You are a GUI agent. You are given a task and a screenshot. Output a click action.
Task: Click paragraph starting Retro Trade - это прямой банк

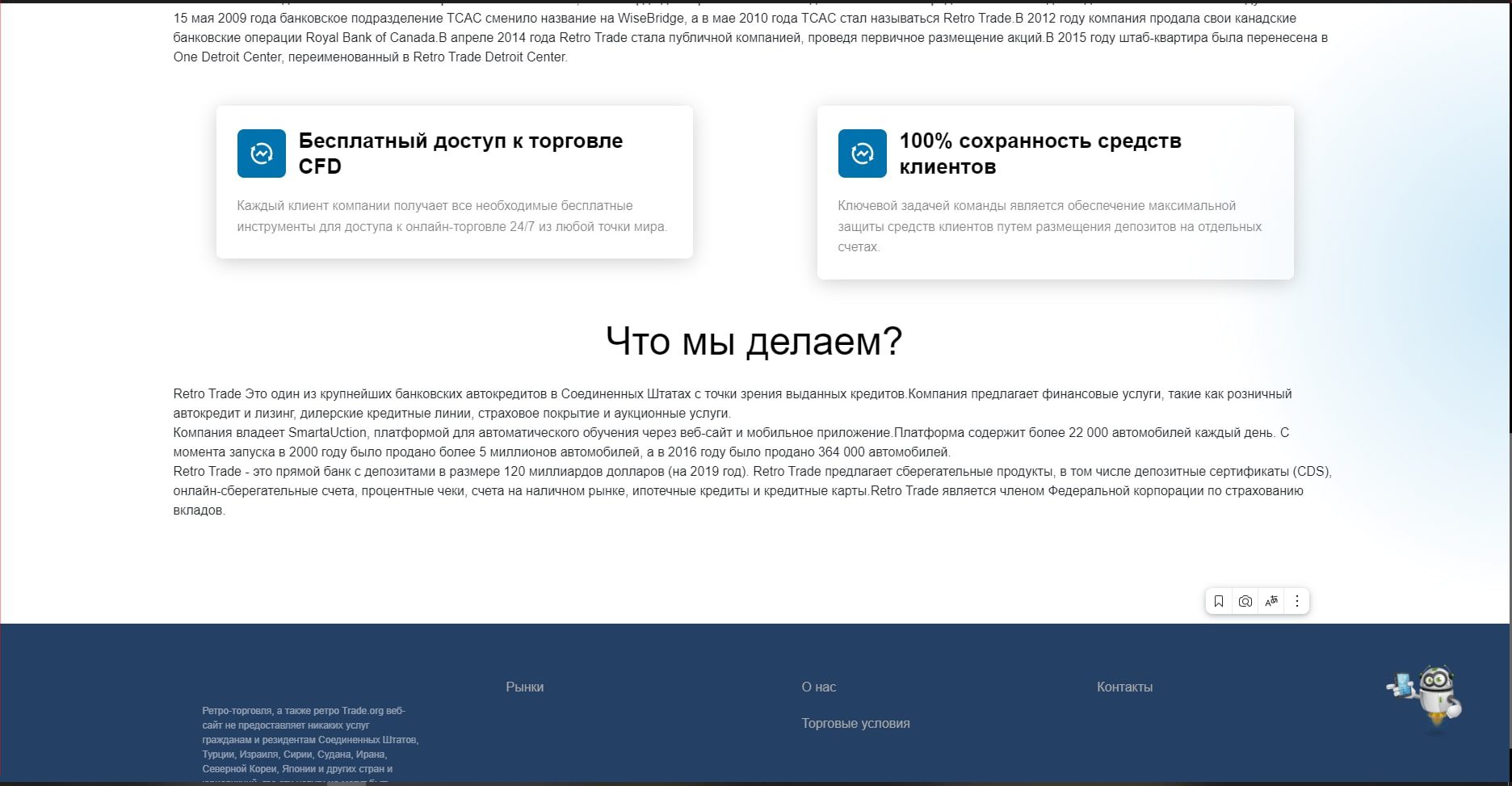(x=753, y=490)
